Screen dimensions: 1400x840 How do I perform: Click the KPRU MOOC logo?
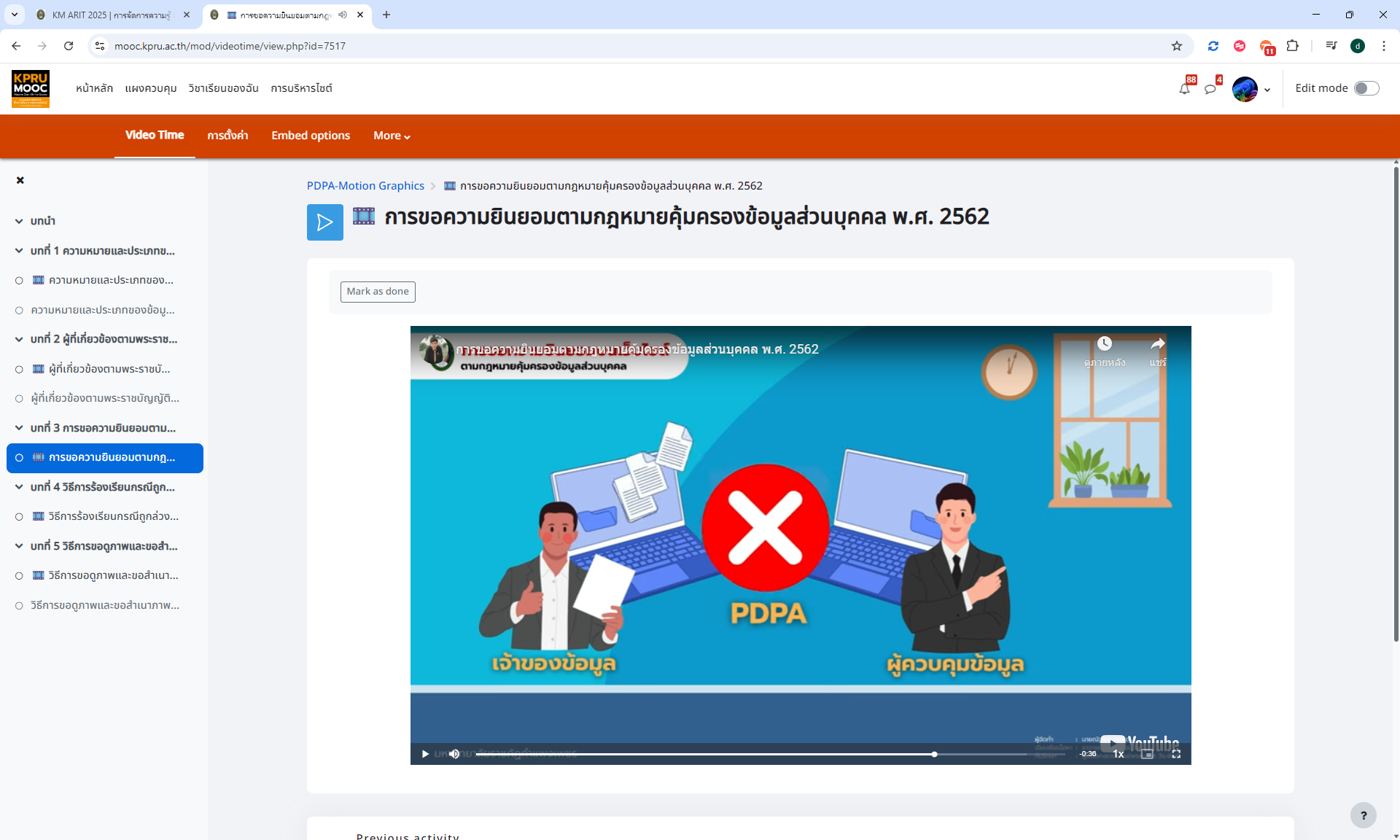click(x=30, y=88)
